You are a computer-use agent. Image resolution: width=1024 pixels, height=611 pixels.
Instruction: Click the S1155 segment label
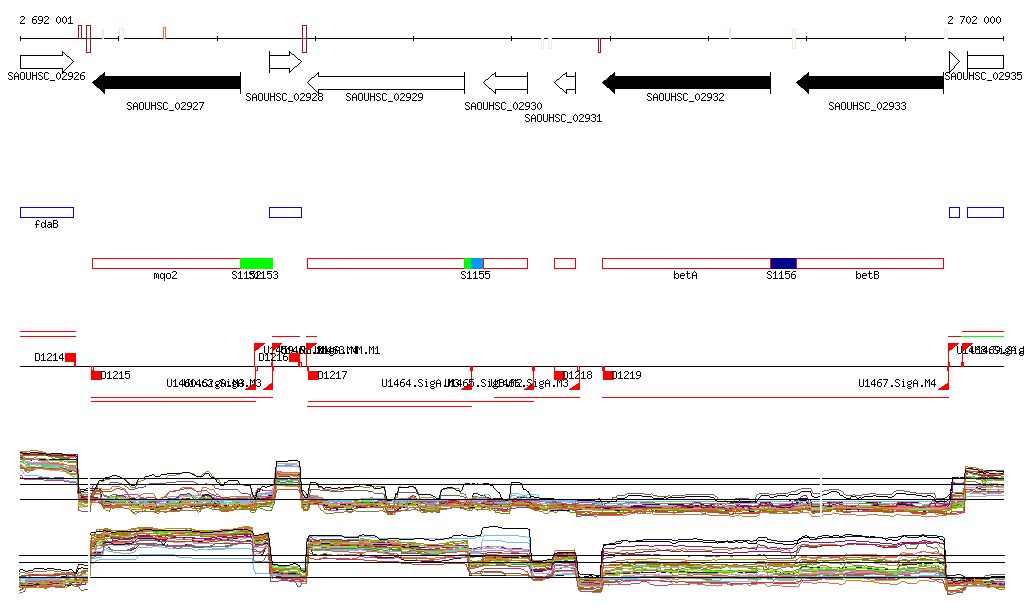coord(475,275)
